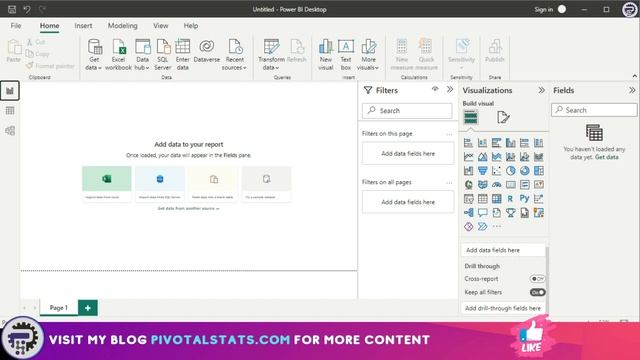640x360 pixels.
Task: Insert the Card visual
Action: [x=511, y=184]
